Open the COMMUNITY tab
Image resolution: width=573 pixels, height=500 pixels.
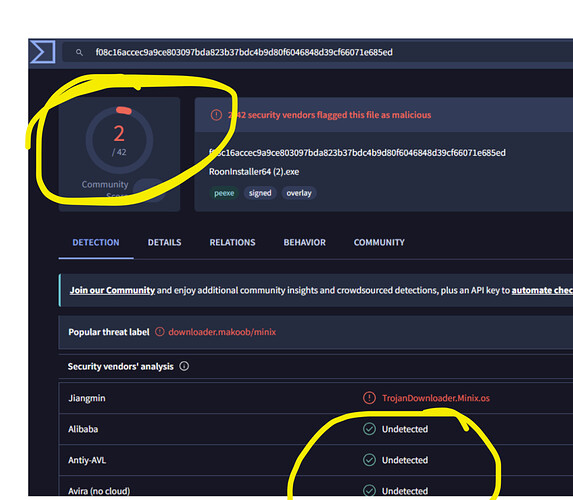[379, 242]
